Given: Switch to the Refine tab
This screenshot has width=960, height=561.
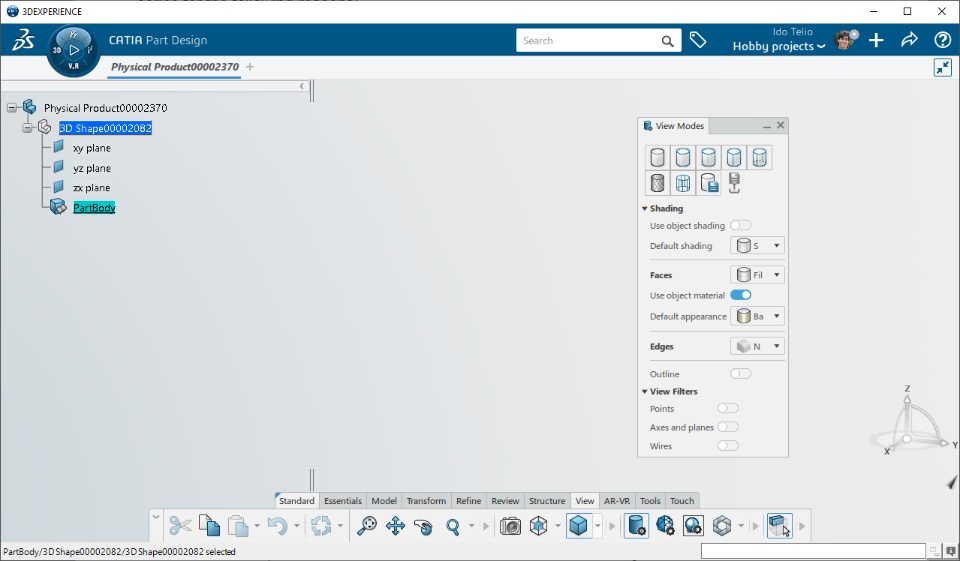Looking at the screenshot, I should coord(468,501).
